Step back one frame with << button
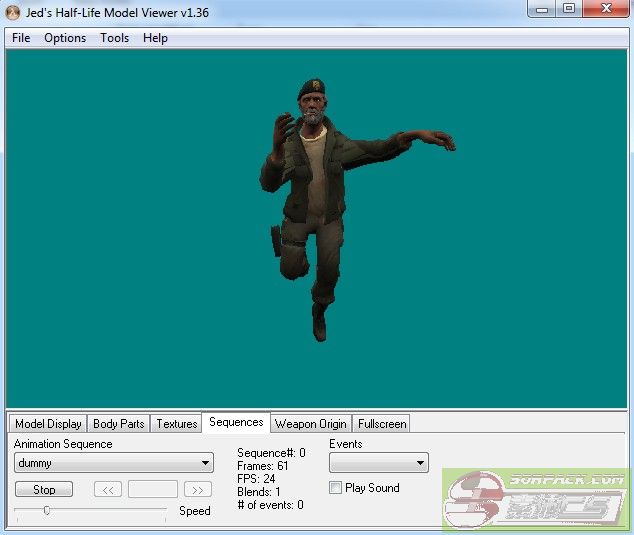This screenshot has height=535, width=634. [x=108, y=490]
